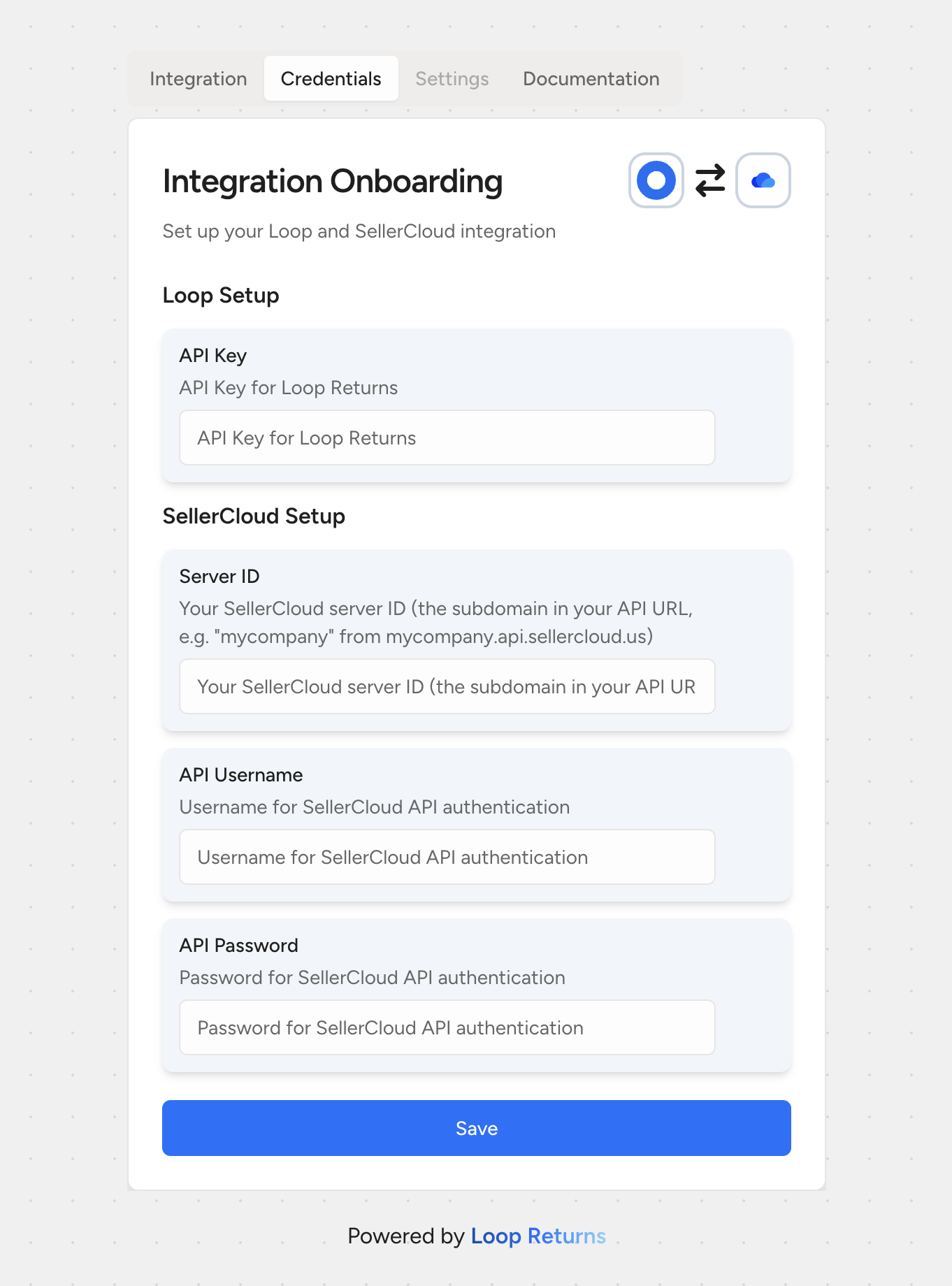Click the Loop Setup section heading
Viewport: 952px width, 1286px height.
pos(221,296)
